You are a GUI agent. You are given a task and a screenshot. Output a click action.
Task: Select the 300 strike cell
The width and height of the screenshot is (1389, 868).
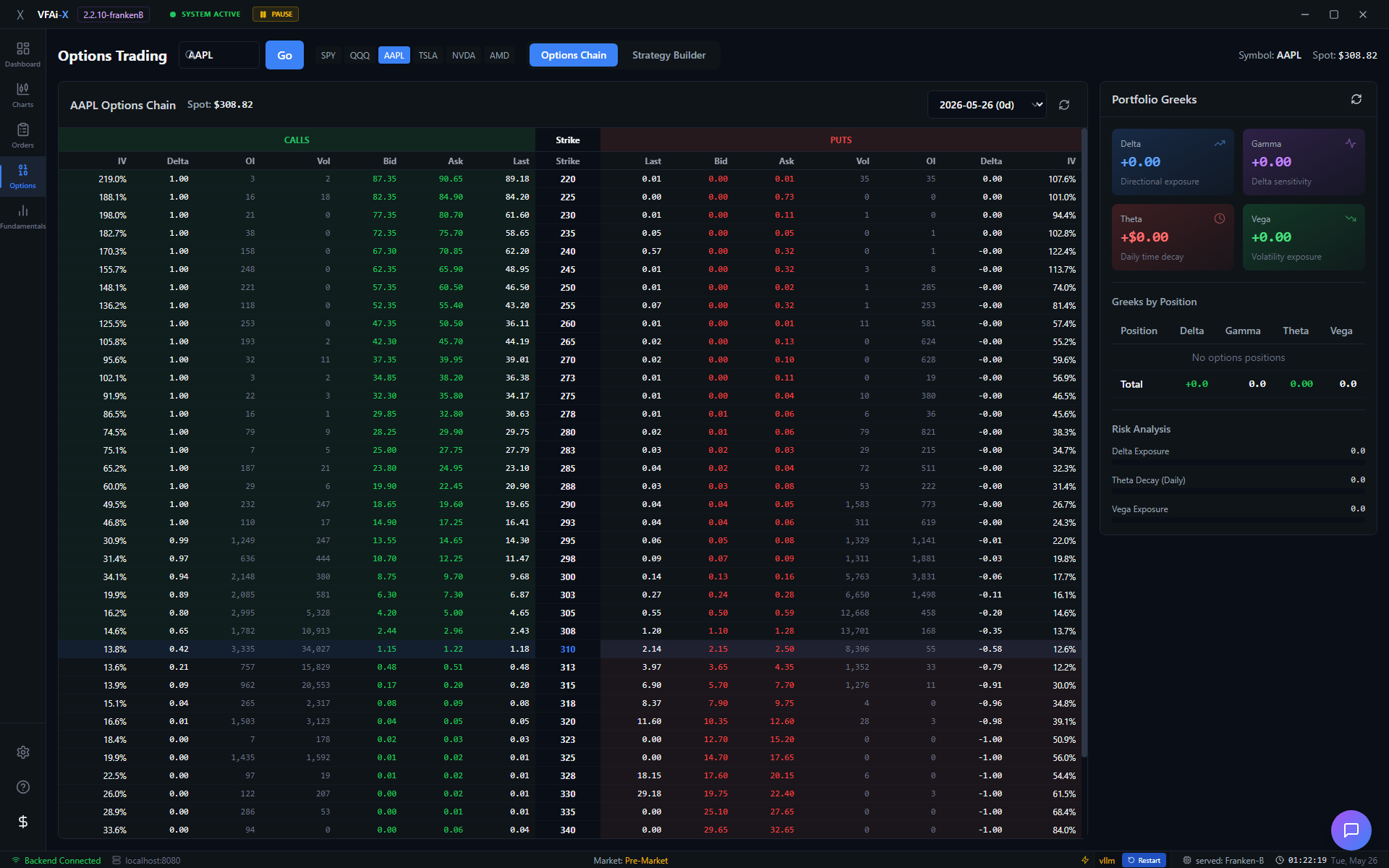point(568,576)
